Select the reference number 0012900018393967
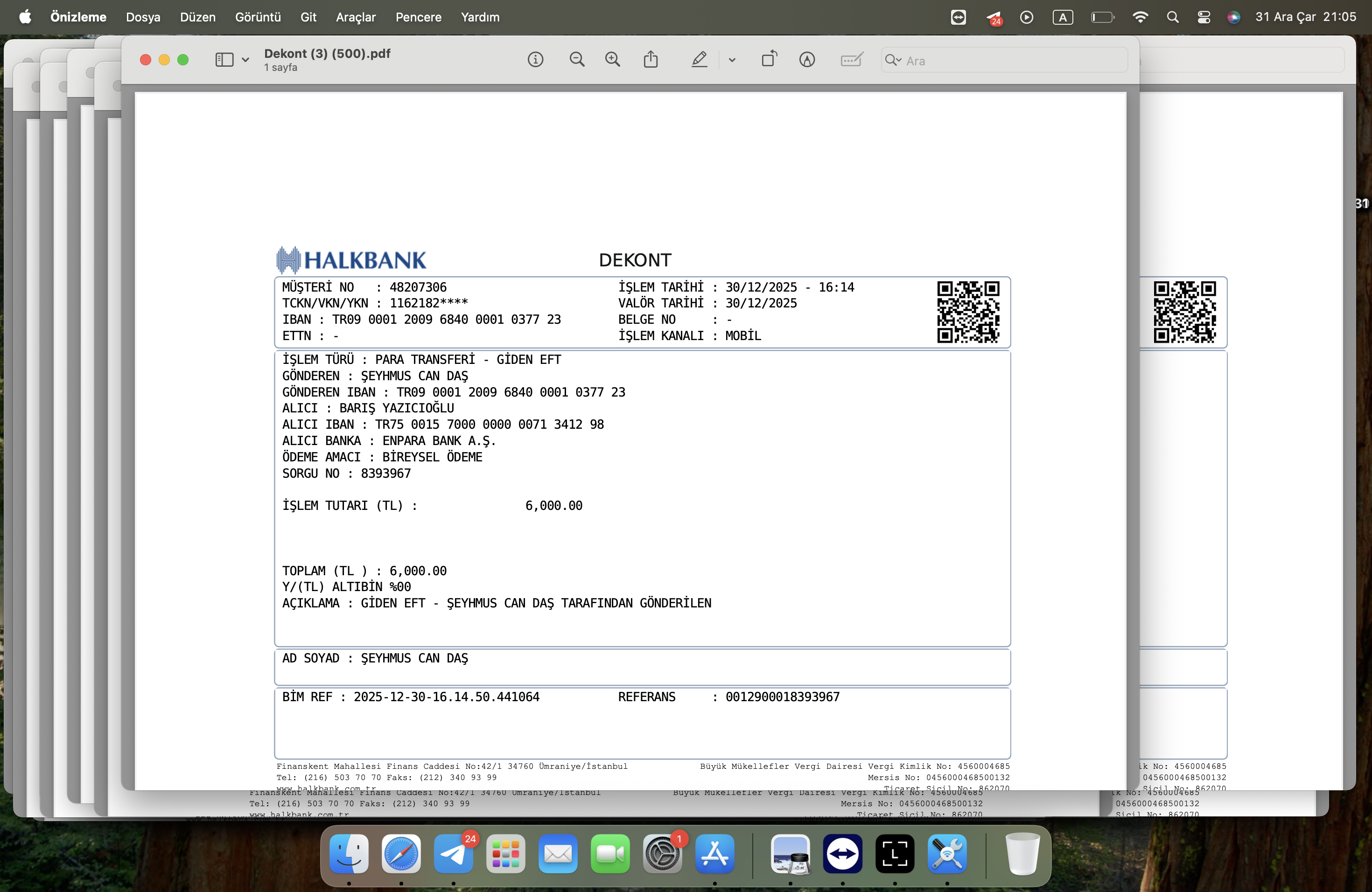Viewport: 1372px width, 892px height. (x=782, y=697)
